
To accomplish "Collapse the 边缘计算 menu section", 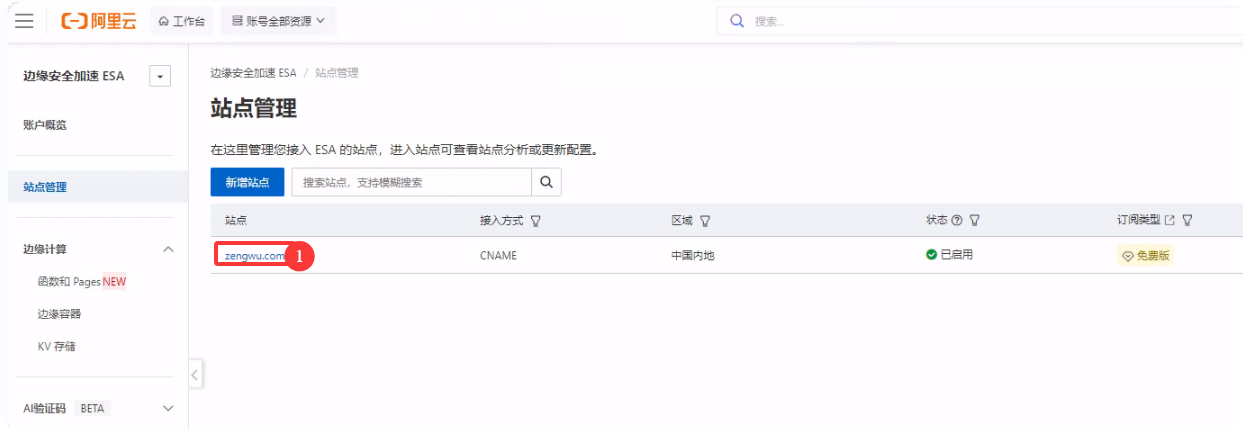I will tap(168, 249).
